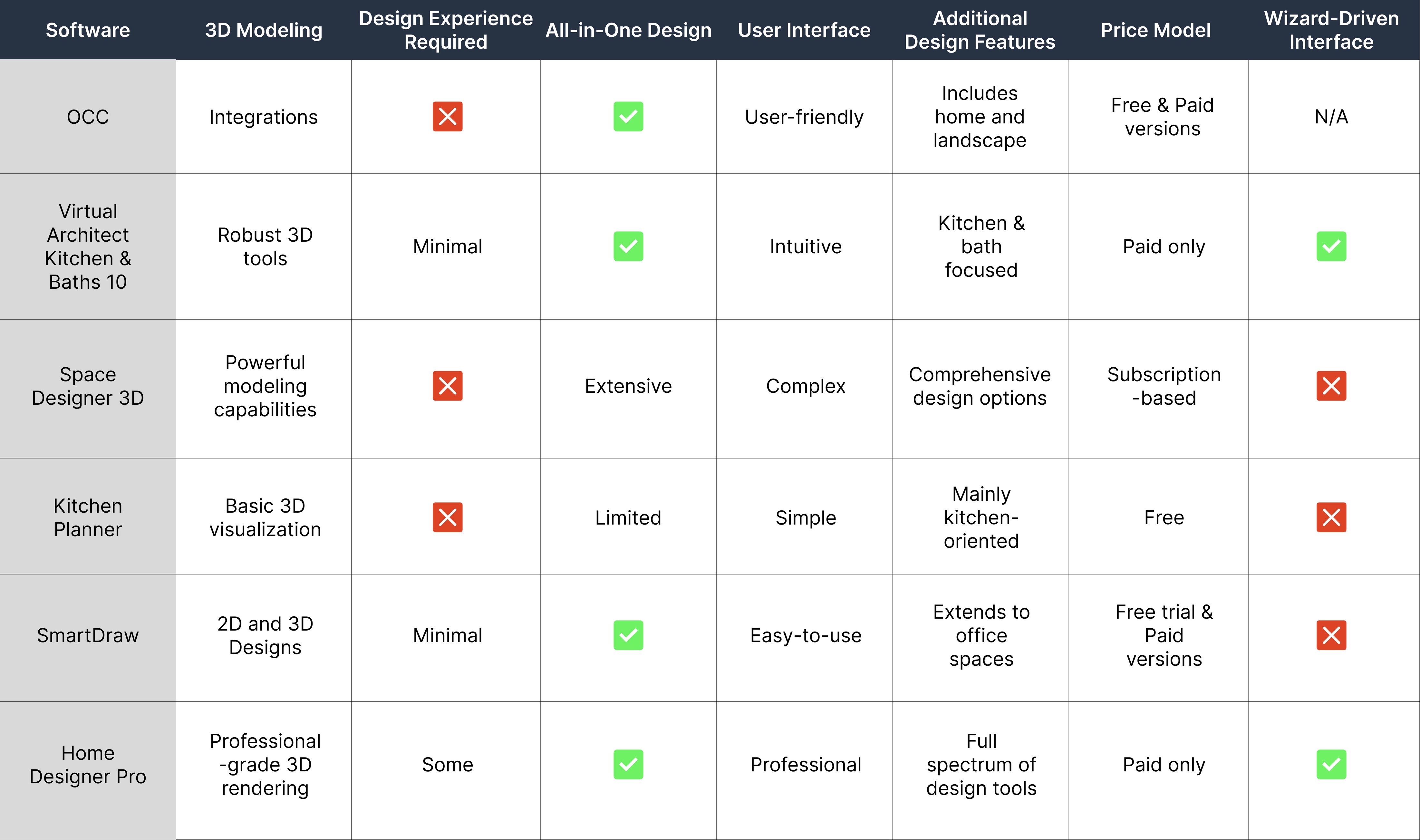Select the Price Model column header
Screen dimensions: 1420x840
tap(1156, 30)
